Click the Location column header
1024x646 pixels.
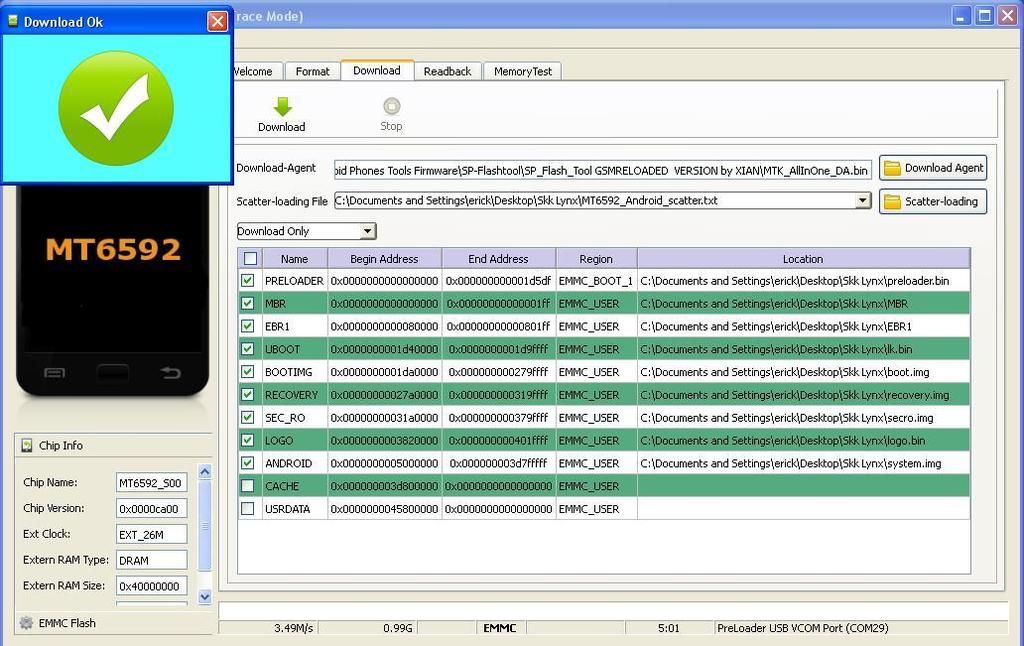click(x=802, y=259)
